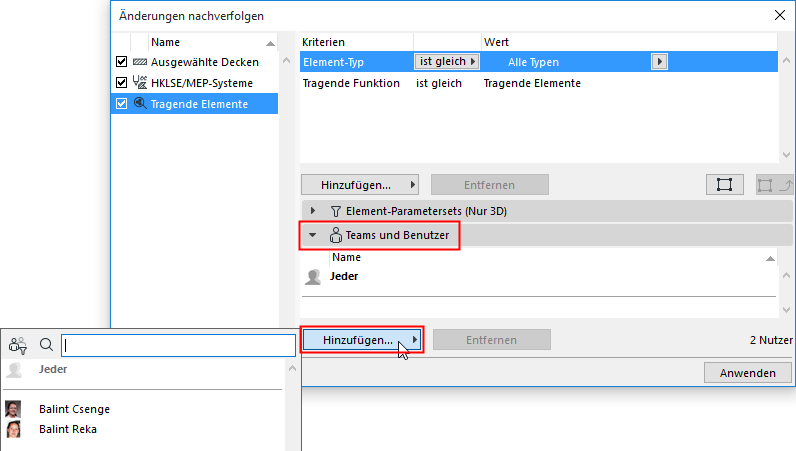
Task: Select Balint Reka's avatar
Action: [14, 429]
